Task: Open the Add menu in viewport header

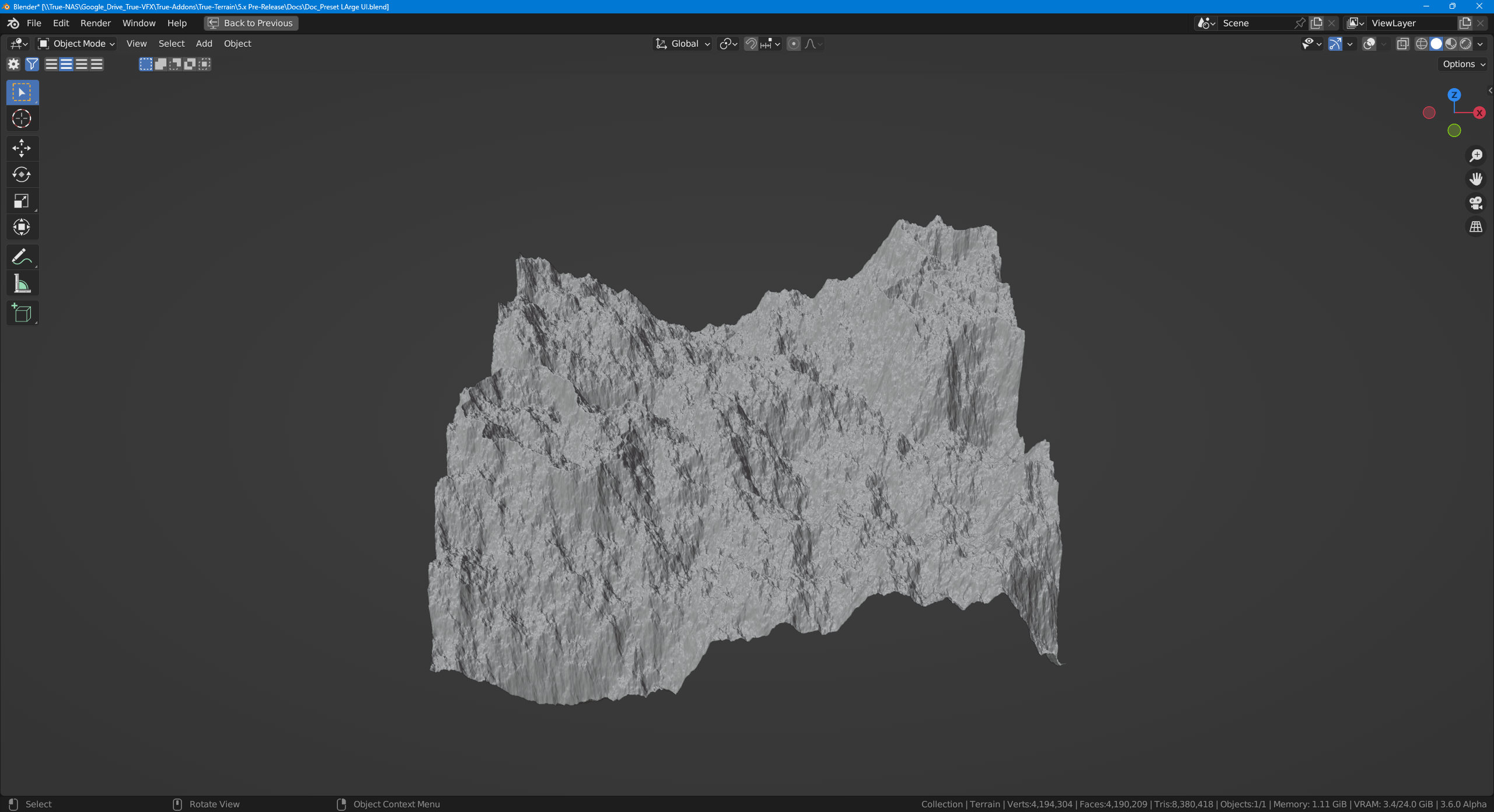Action: click(204, 44)
